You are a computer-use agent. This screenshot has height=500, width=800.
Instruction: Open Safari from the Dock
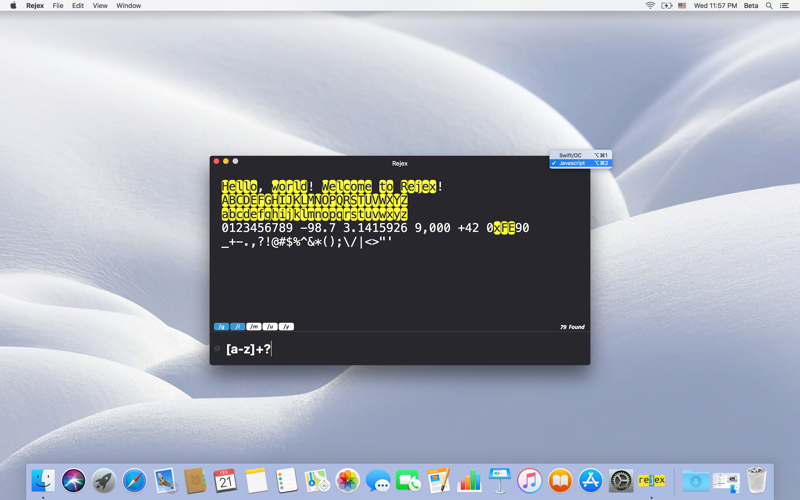click(x=134, y=481)
